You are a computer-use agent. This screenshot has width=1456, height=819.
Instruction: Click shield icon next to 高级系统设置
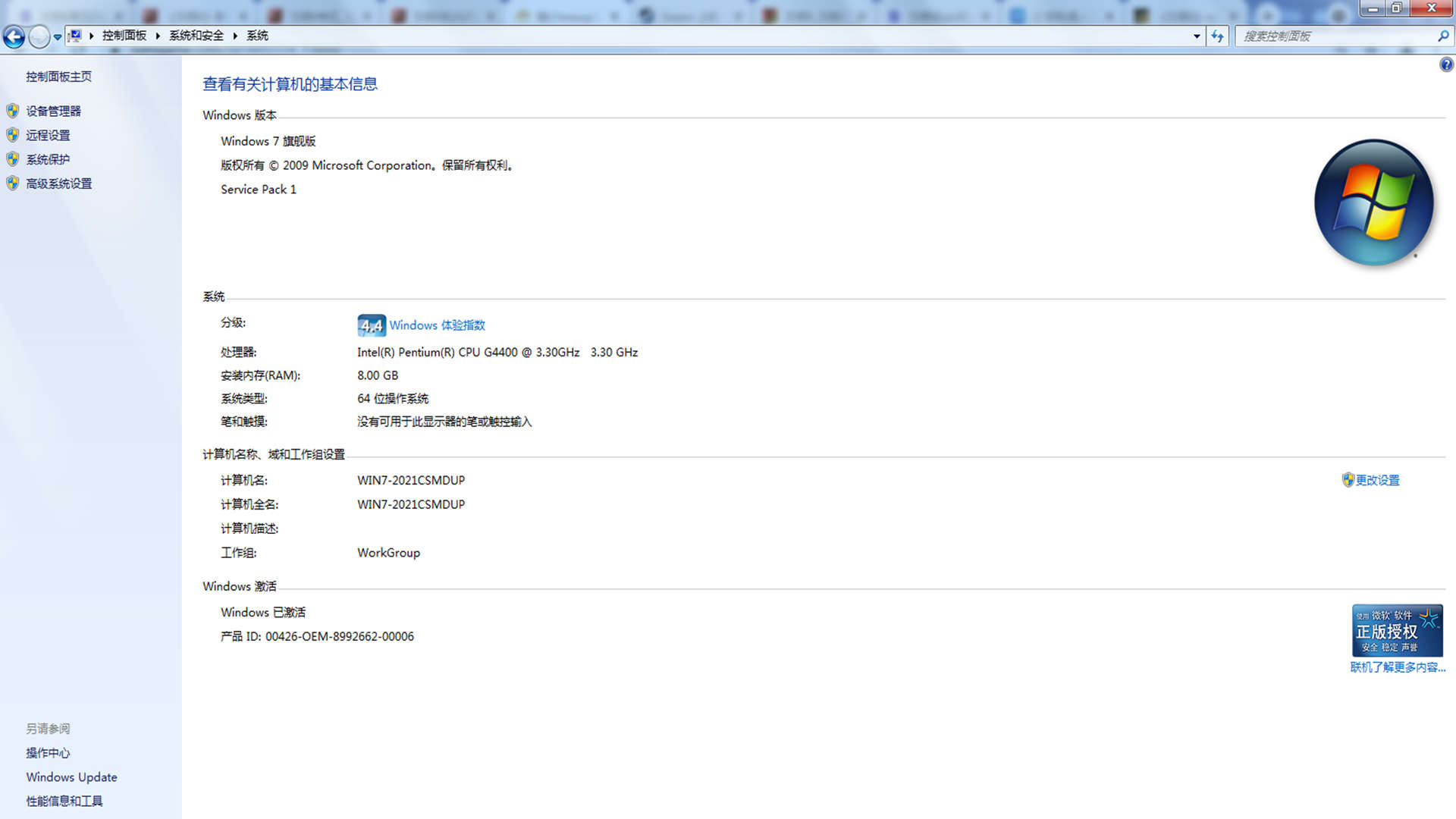tap(13, 184)
